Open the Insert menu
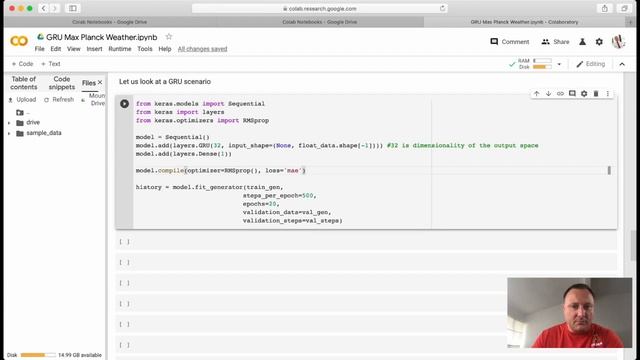This screenshot has width=640, height=360. coord(94,49)
